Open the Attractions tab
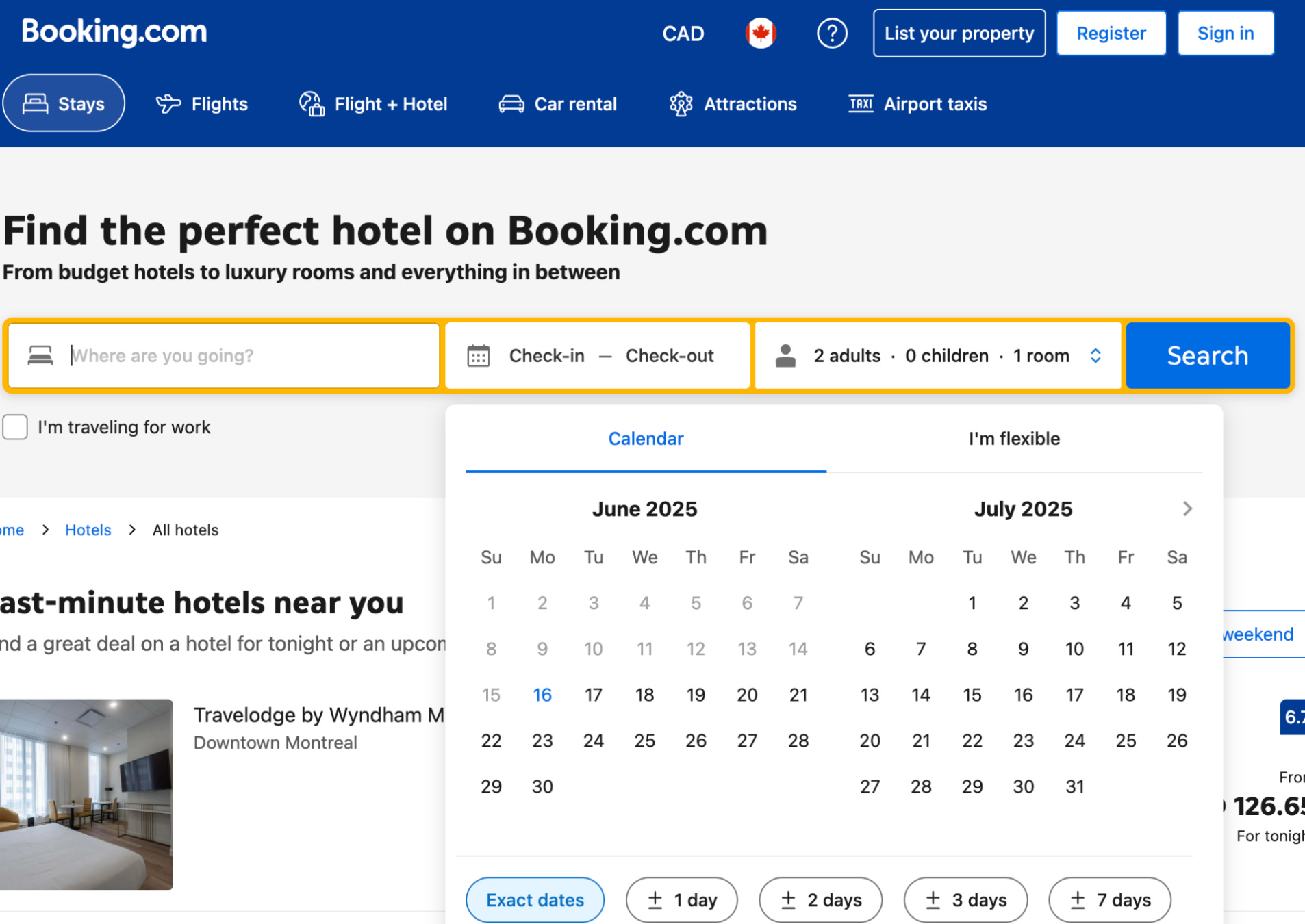This screenshot has height=924, width=1305. tap(733, 104)
